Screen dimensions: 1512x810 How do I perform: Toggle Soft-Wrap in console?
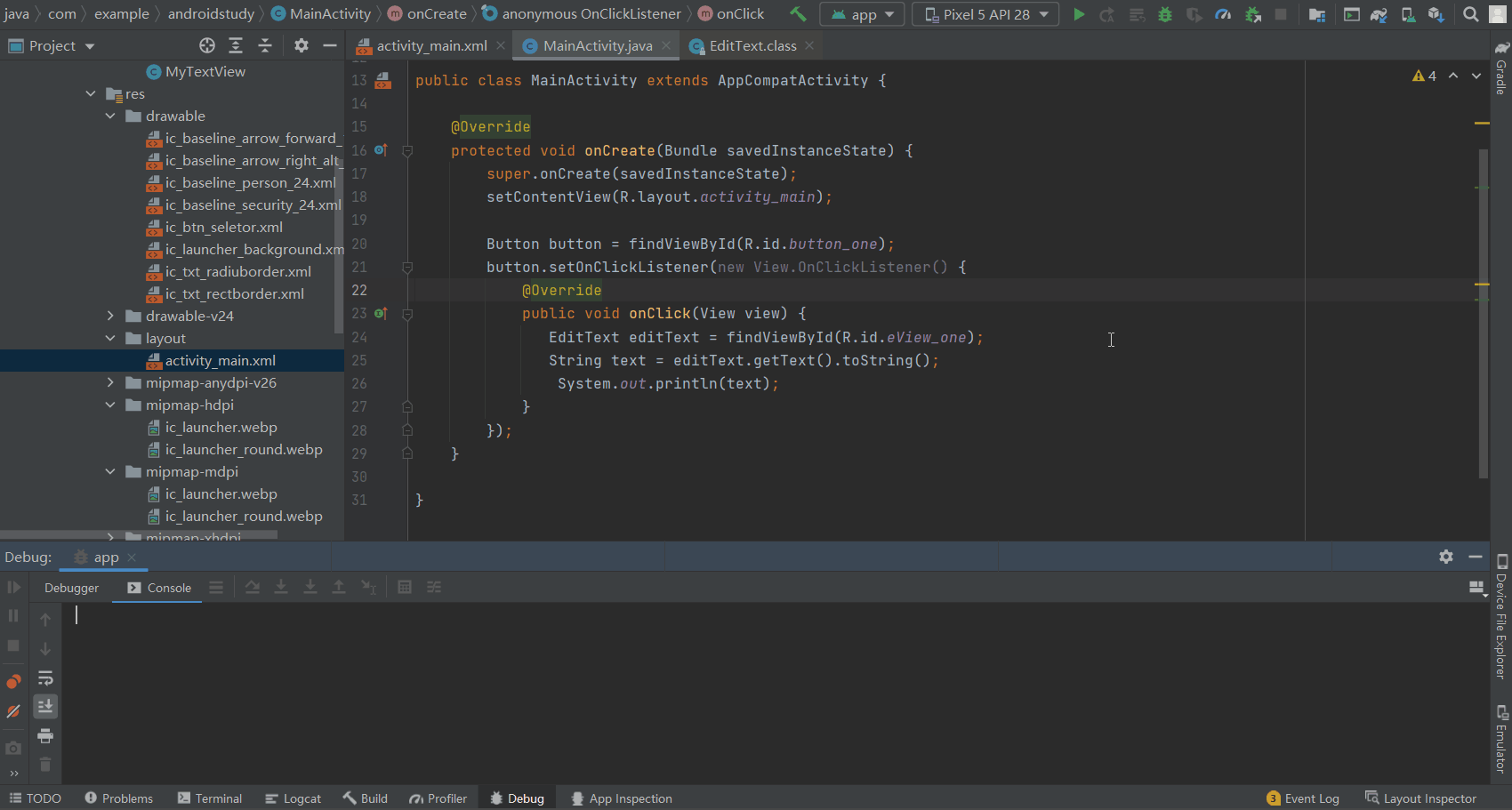(x=45, y=678)
